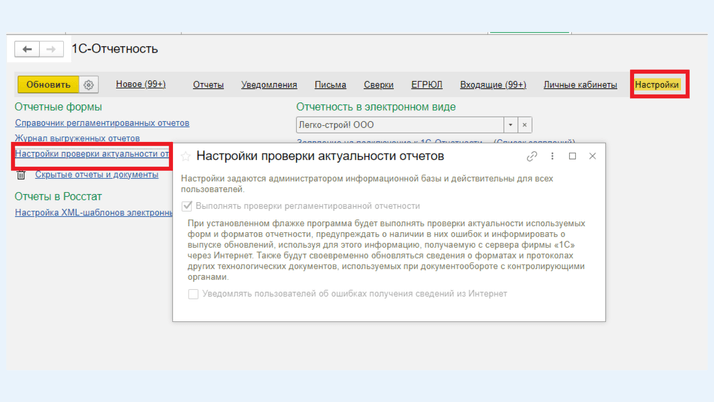Viewport: 714px width, 402px height.
Task: Switch to the Уведомления tab
Action: [x=269, y=85]
